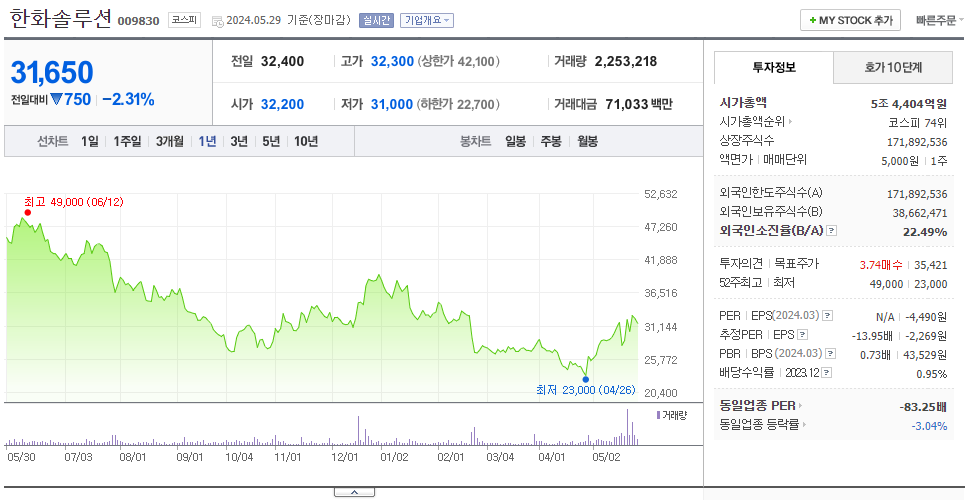Click the 봉차트 label
The width and height of the screenshot is (968, 500).
click(475, 141)
